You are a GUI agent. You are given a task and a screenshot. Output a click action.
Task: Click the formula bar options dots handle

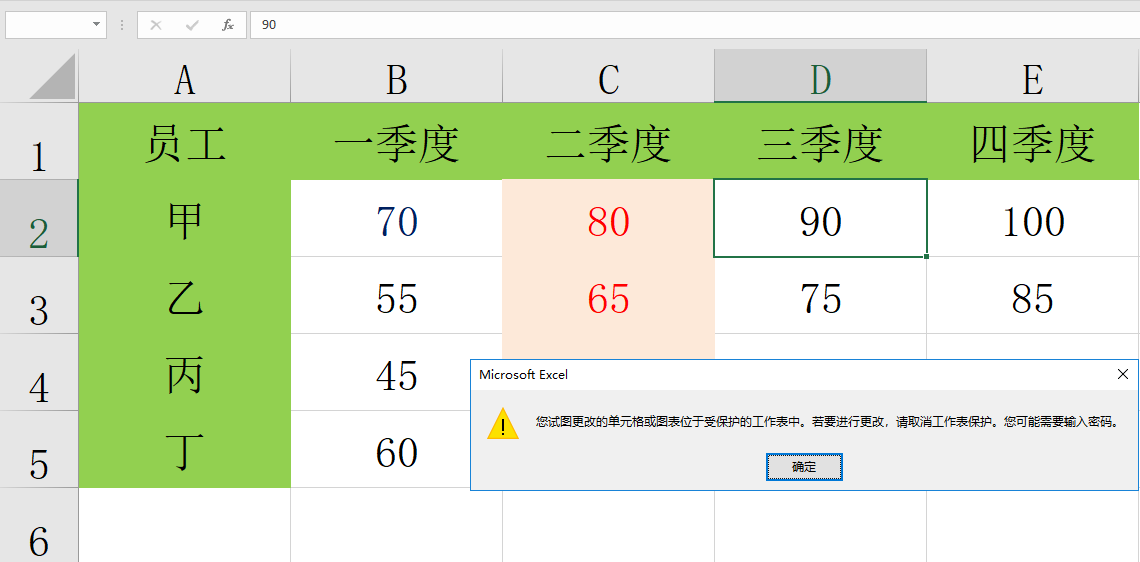coord(121,25)
